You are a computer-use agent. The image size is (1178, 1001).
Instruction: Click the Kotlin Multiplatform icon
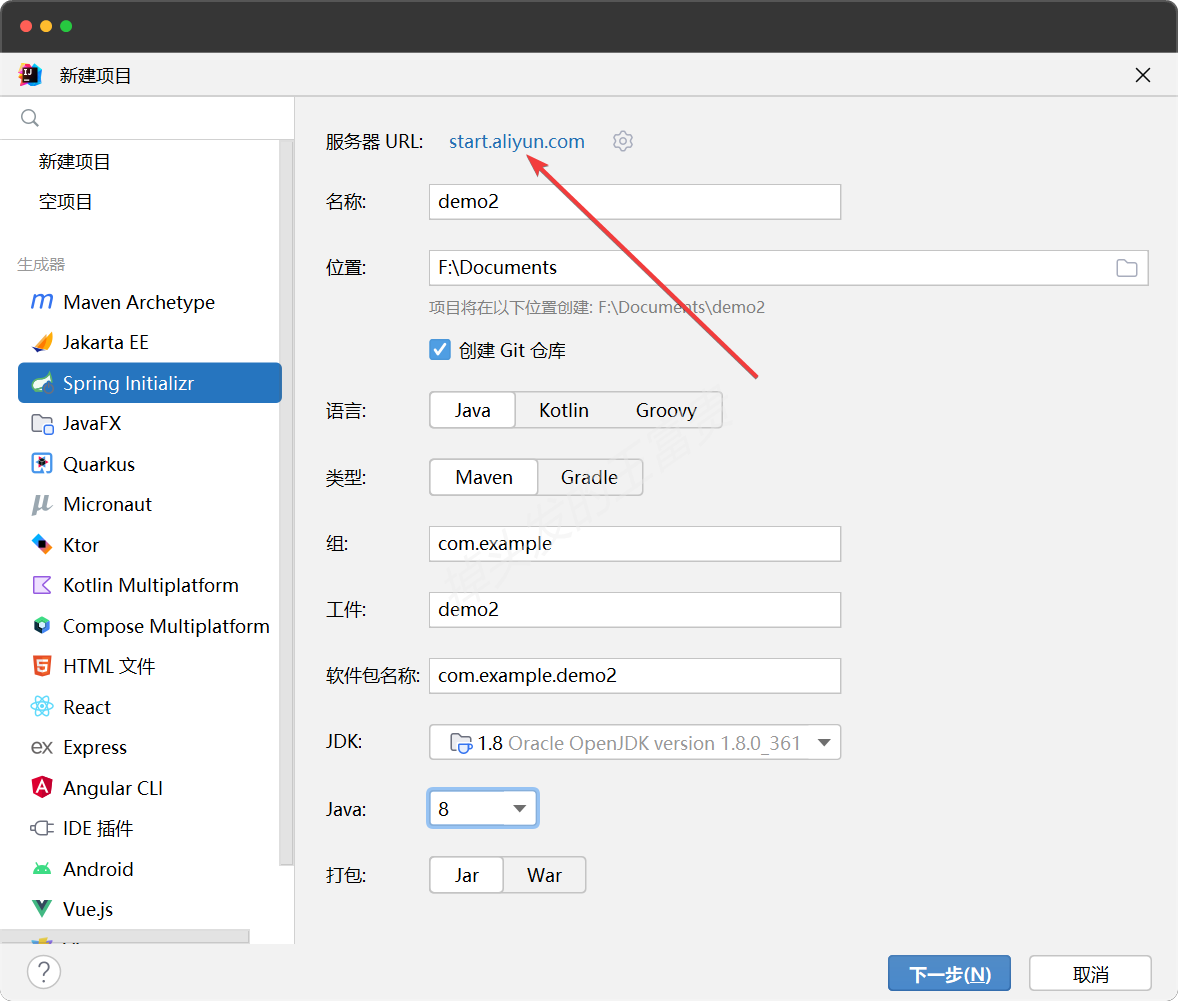[42, 585]
